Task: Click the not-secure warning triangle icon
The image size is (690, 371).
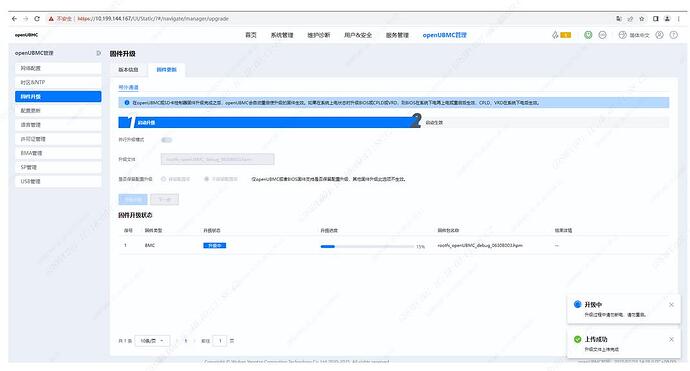Action: [51, 18]
